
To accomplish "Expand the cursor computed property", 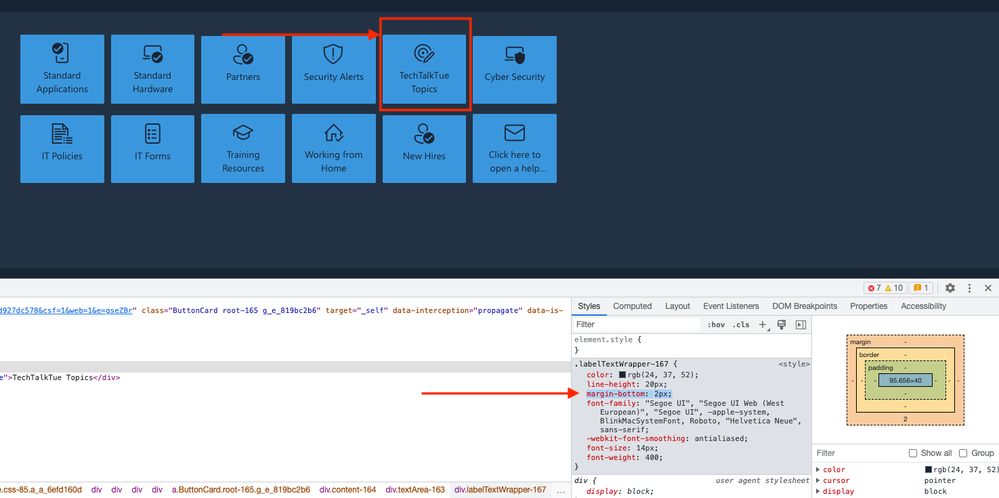I will coord(818,480).
